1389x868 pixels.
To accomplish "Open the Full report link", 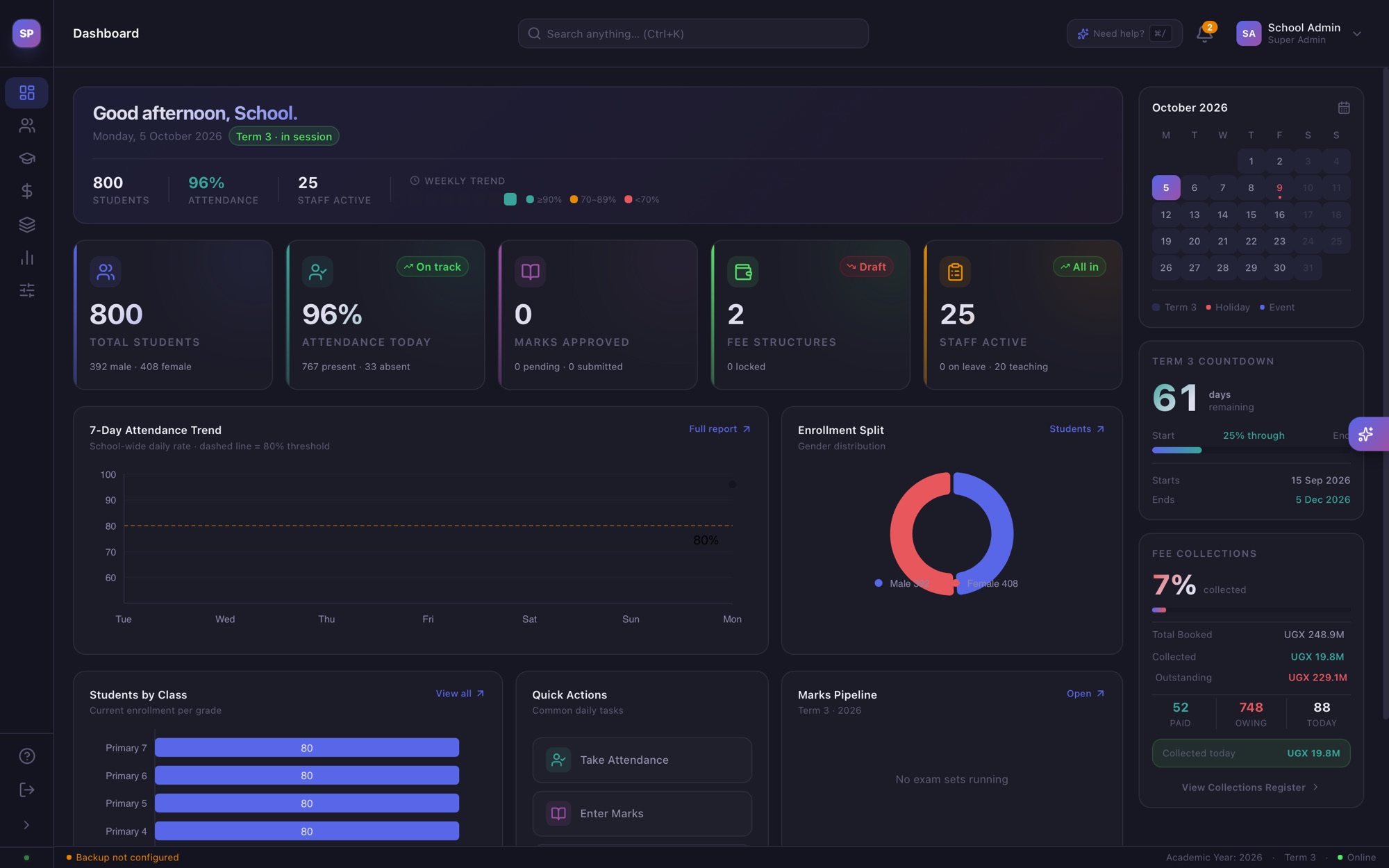I will 720,429.
